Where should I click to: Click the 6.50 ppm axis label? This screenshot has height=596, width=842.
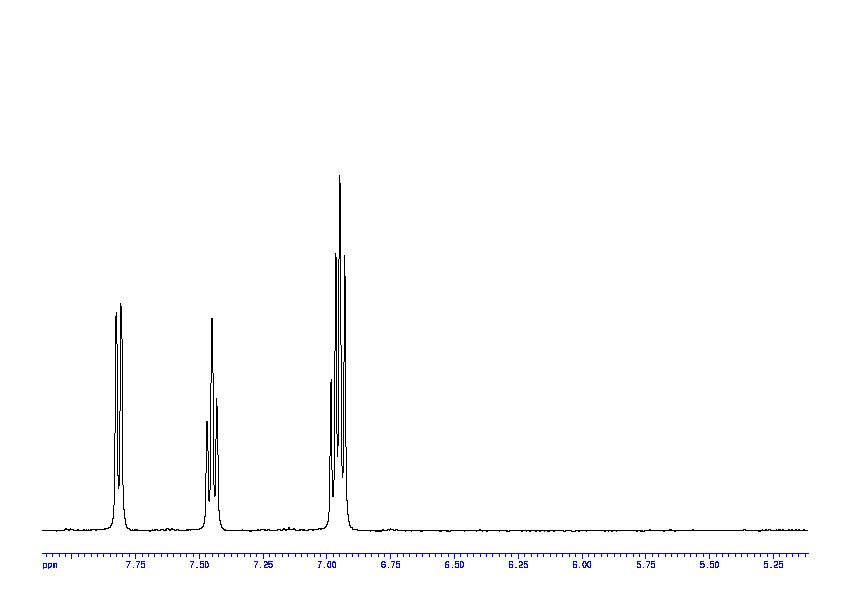[x=454, y=565]
